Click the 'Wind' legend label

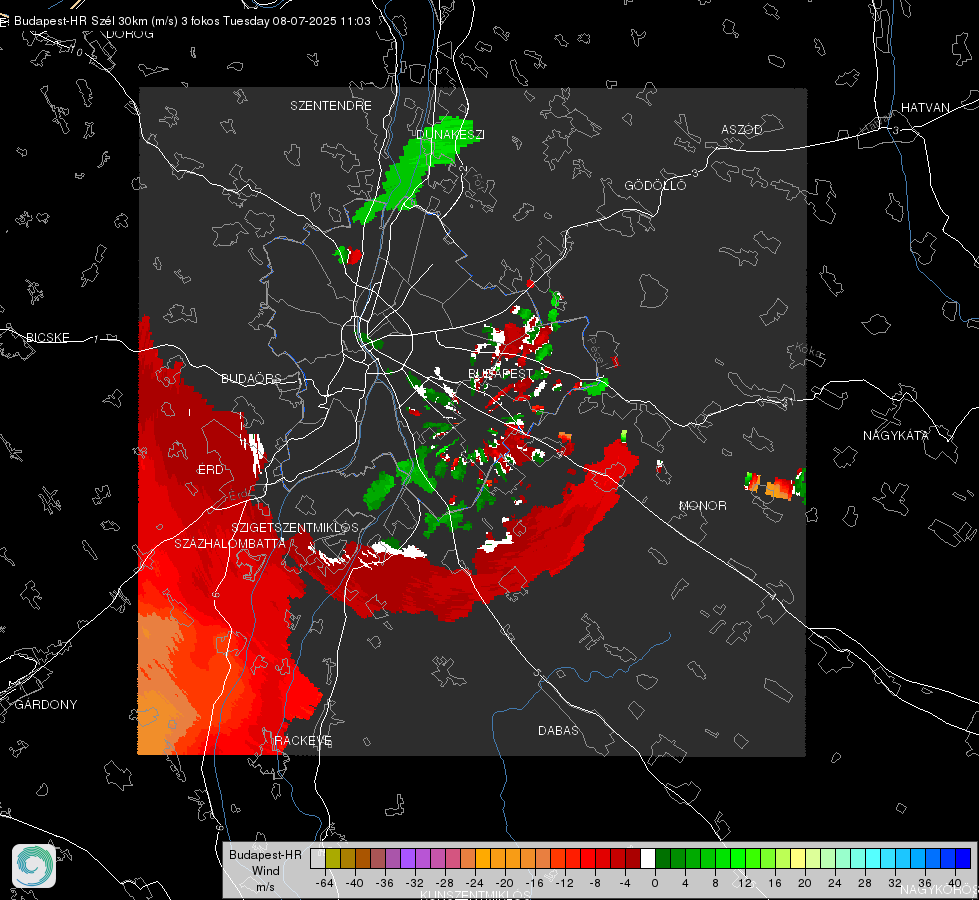pos(265,871)
